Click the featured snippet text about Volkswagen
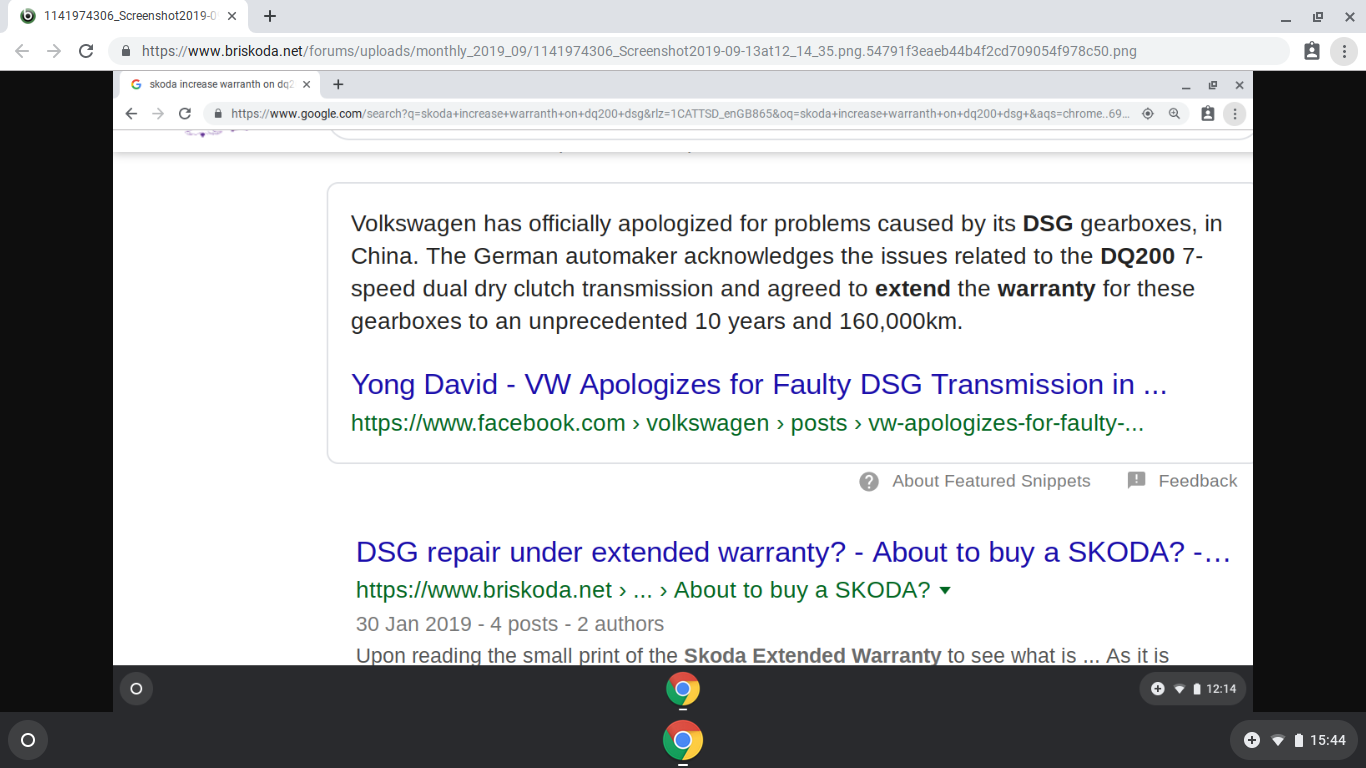Image resolution: width=1366 pixels, height=768 pixels. (787, 272)
